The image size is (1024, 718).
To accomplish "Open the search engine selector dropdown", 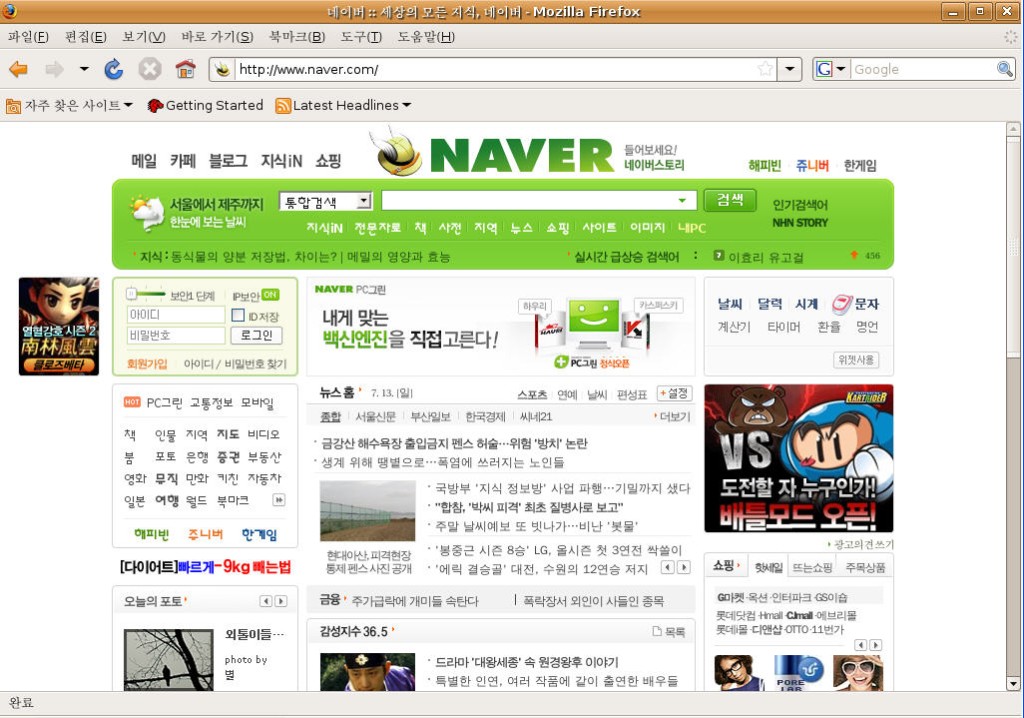I will (831, 69).
